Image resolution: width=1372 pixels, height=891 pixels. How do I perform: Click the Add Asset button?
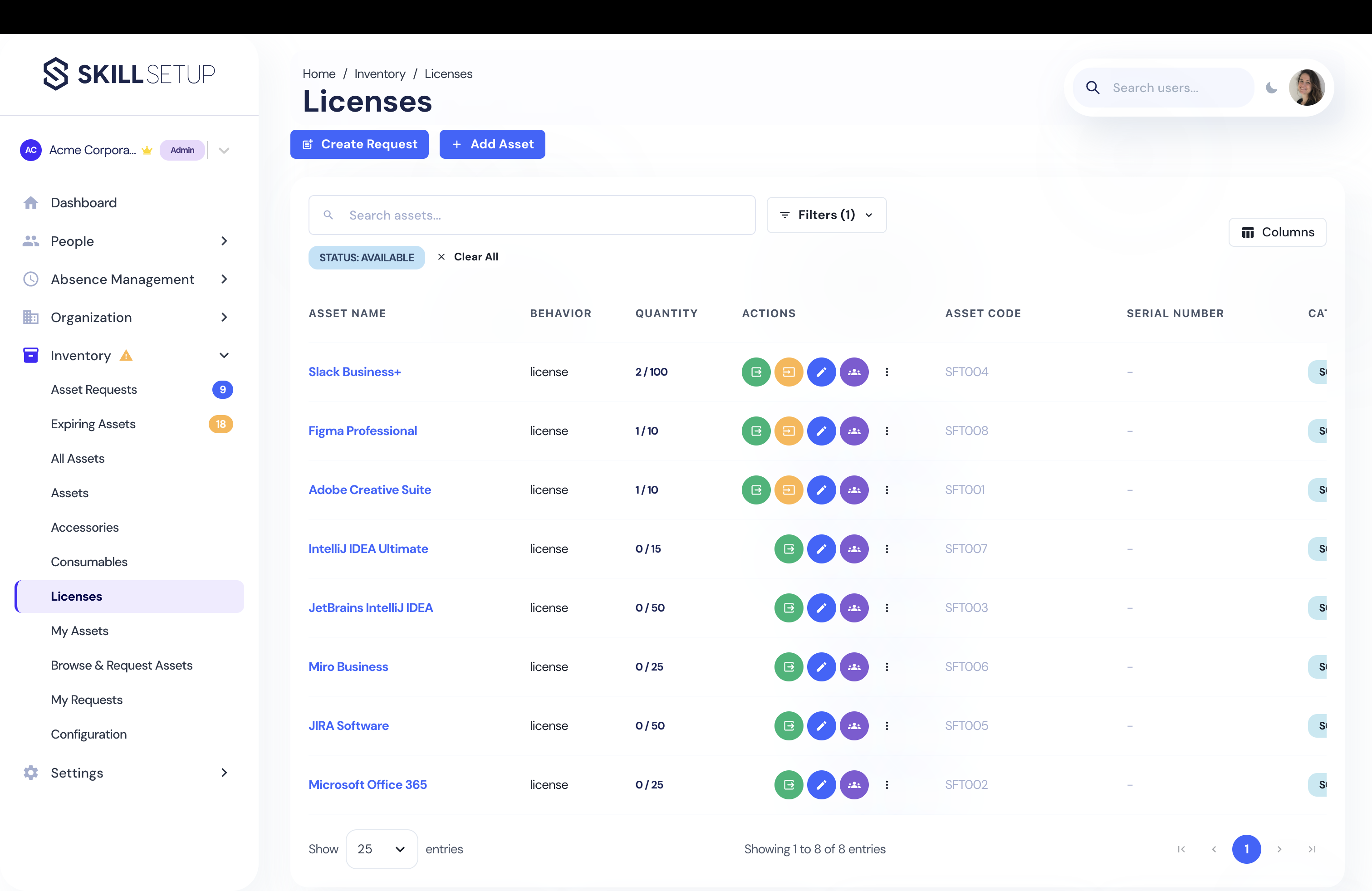point(492,144)
